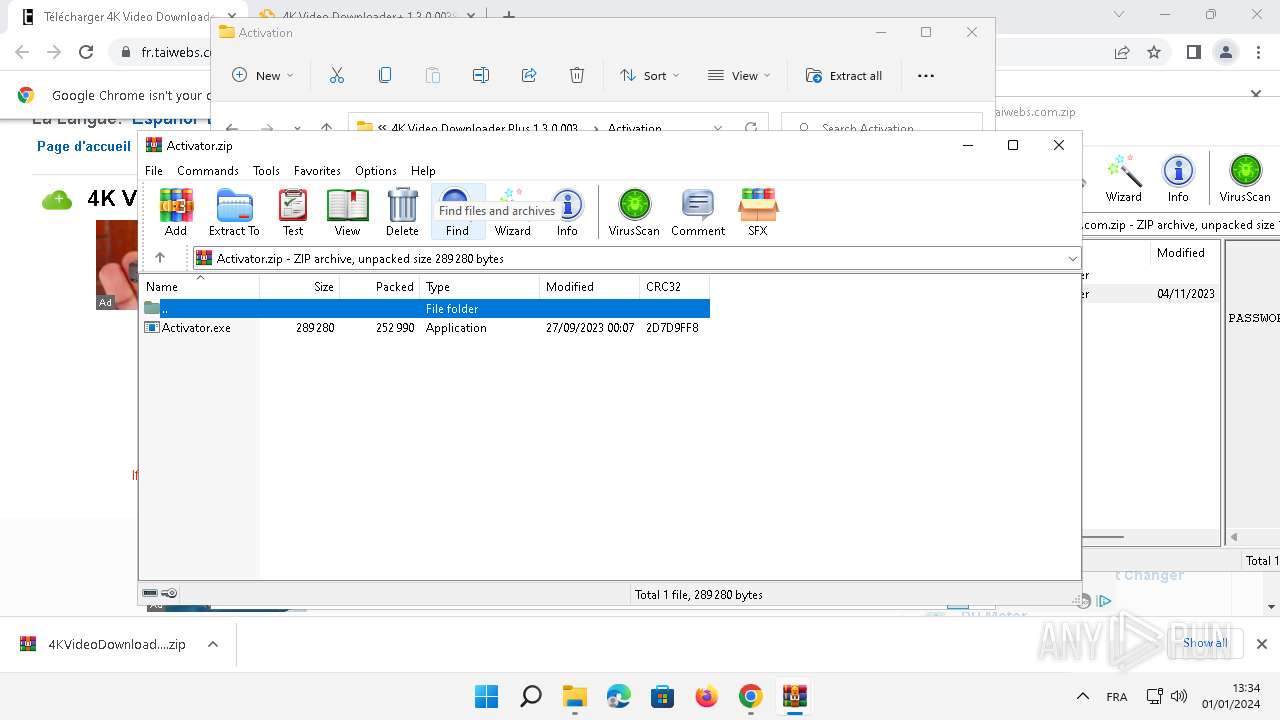
Task: Sort archive list by CRC32 column
Action: [675, 287]
